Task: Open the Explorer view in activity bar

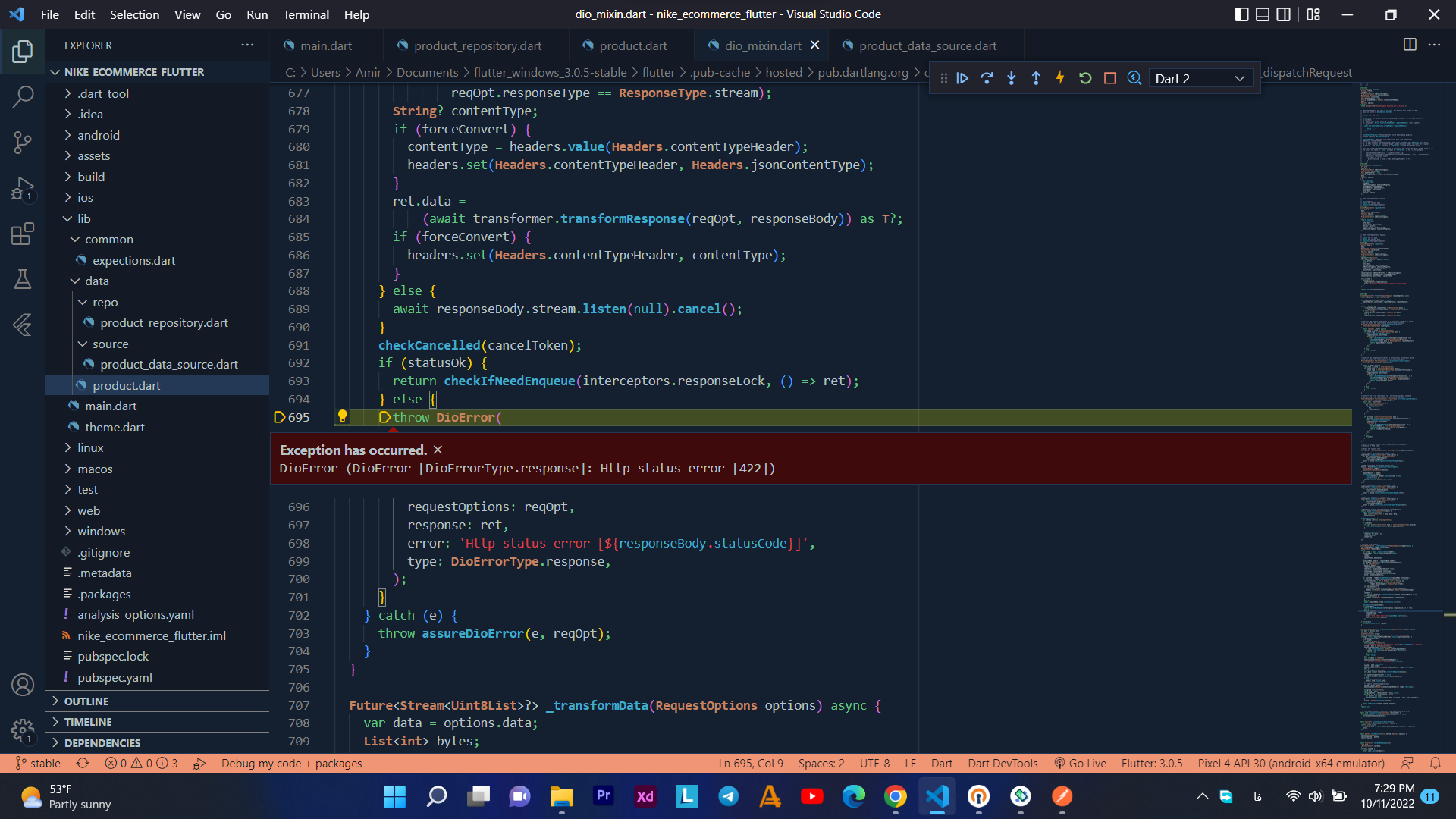Action: (x=23, y=52)
